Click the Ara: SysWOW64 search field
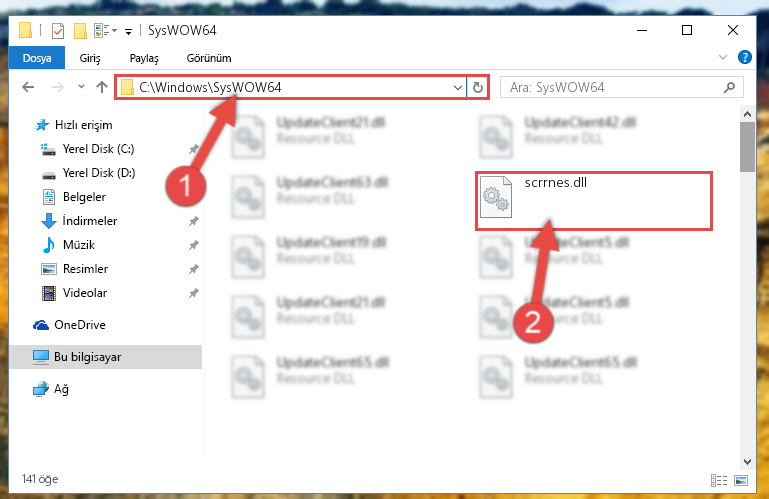Viewport: 769px width, 499px height. pos(621,87)
